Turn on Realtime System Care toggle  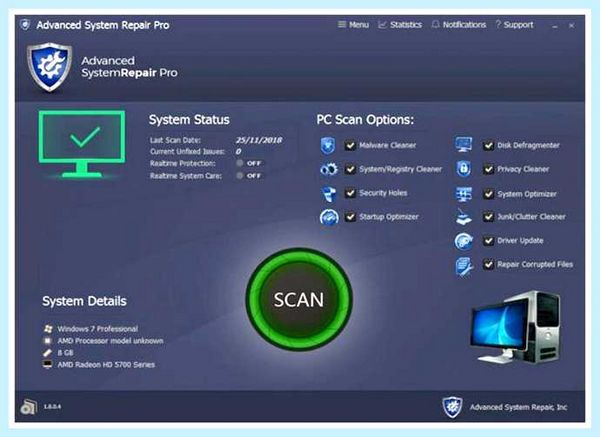249,176
